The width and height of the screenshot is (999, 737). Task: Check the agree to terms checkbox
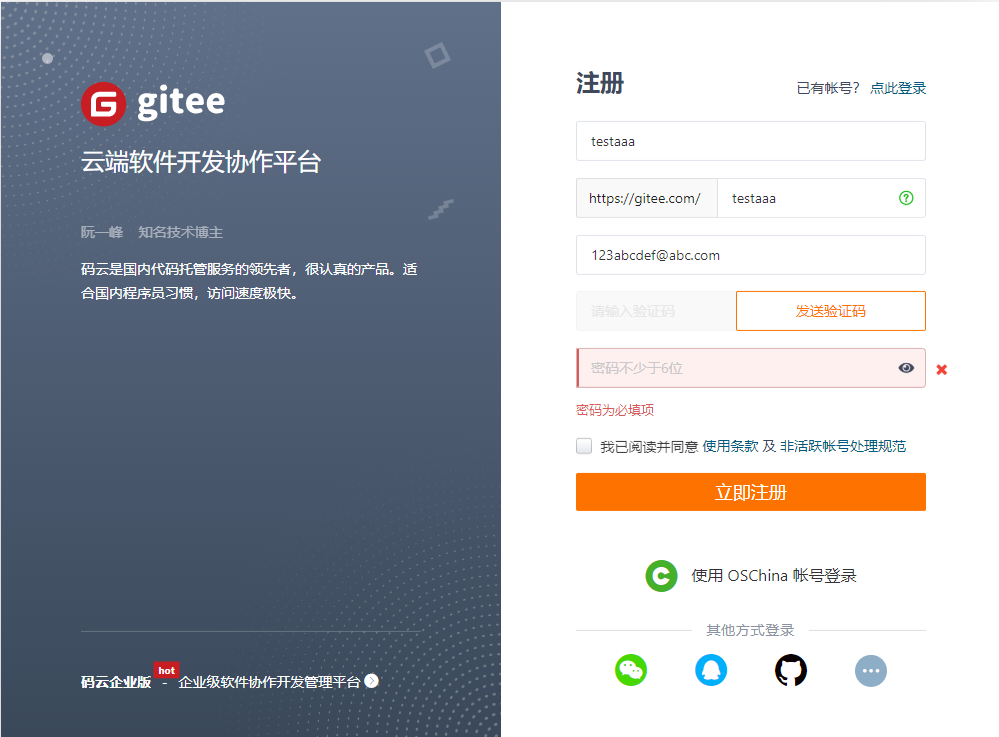(x=584, y=446)
